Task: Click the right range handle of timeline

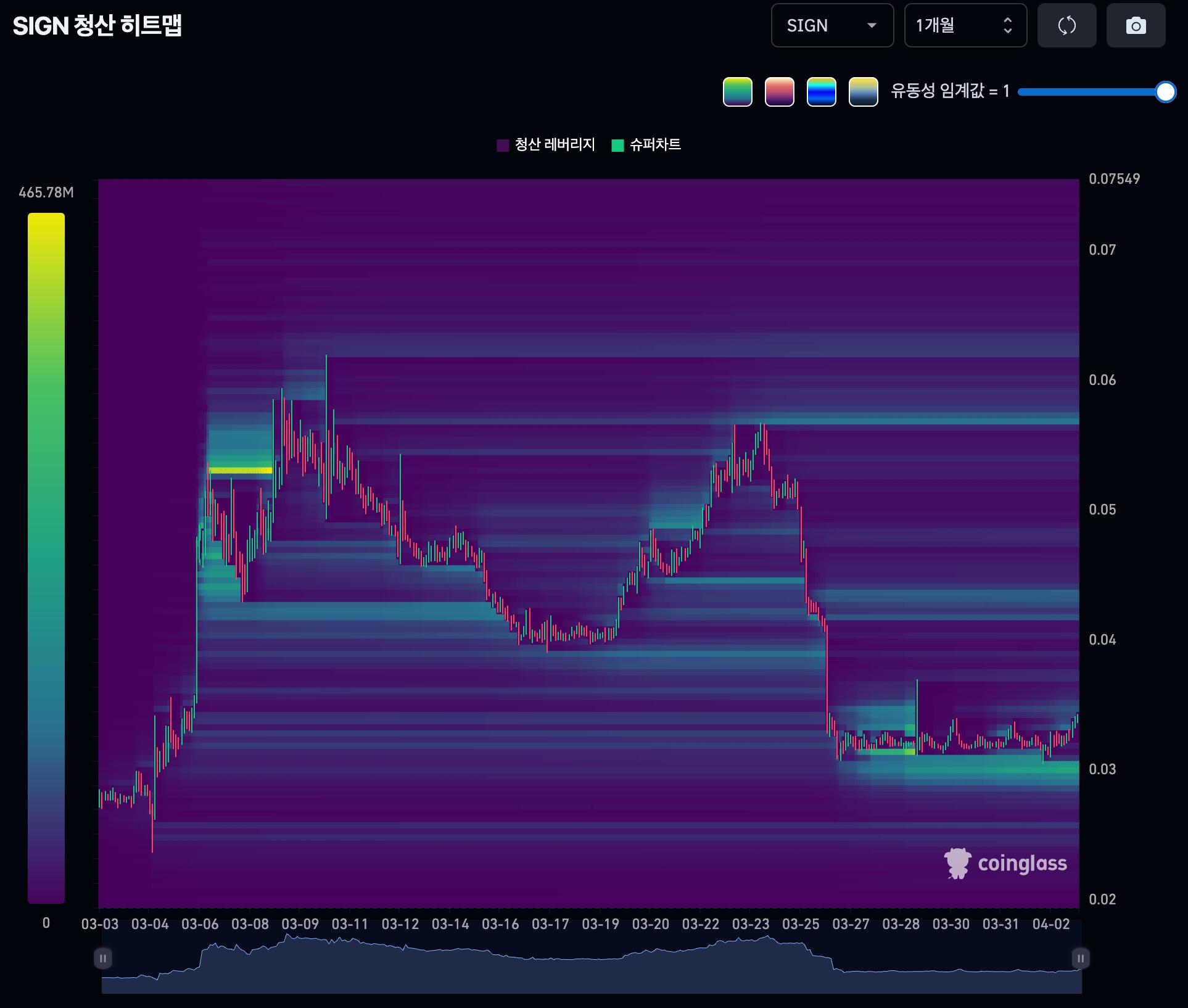Action: [x=1080, y=958]
